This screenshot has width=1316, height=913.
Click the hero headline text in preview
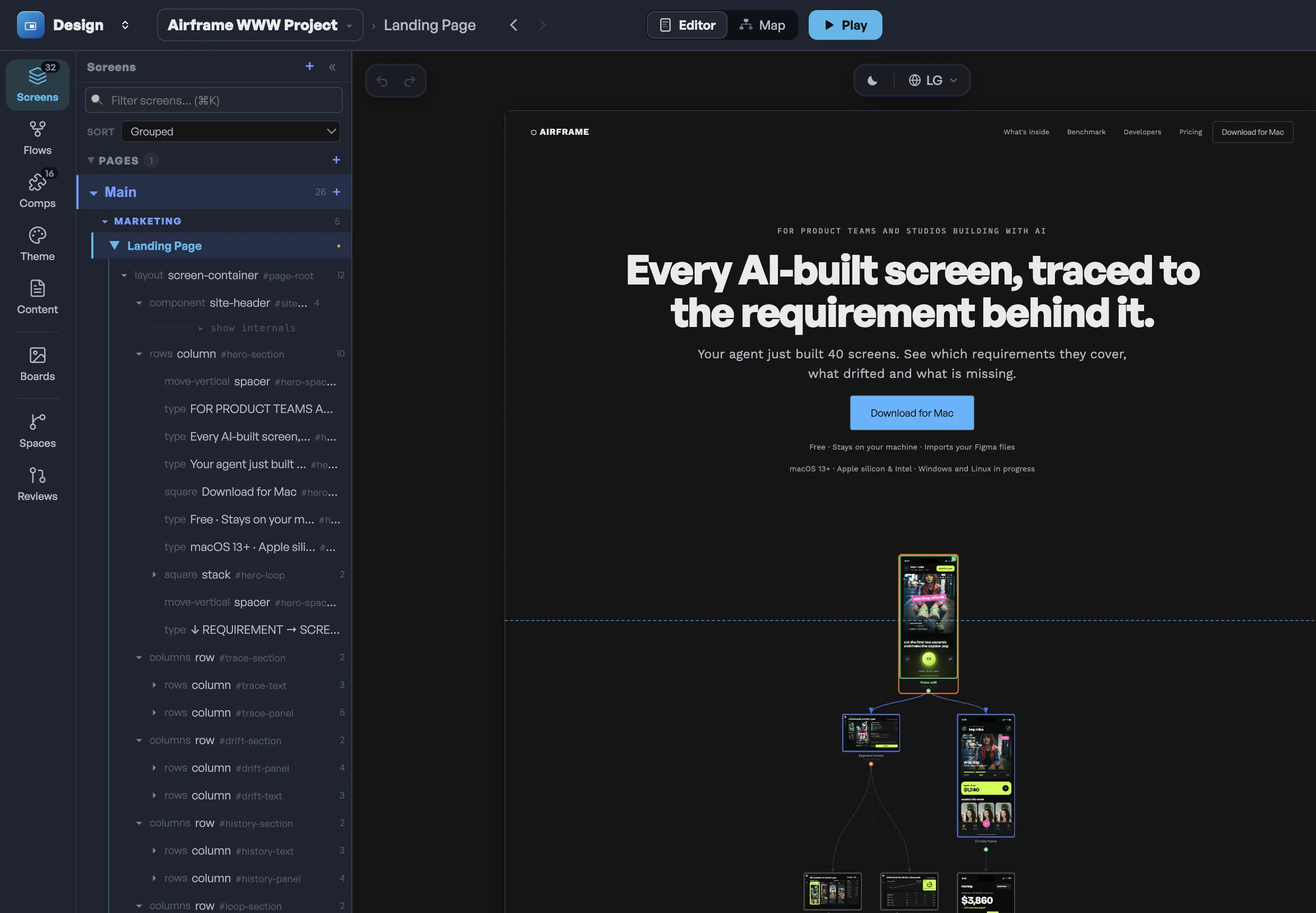pos(912,291)
